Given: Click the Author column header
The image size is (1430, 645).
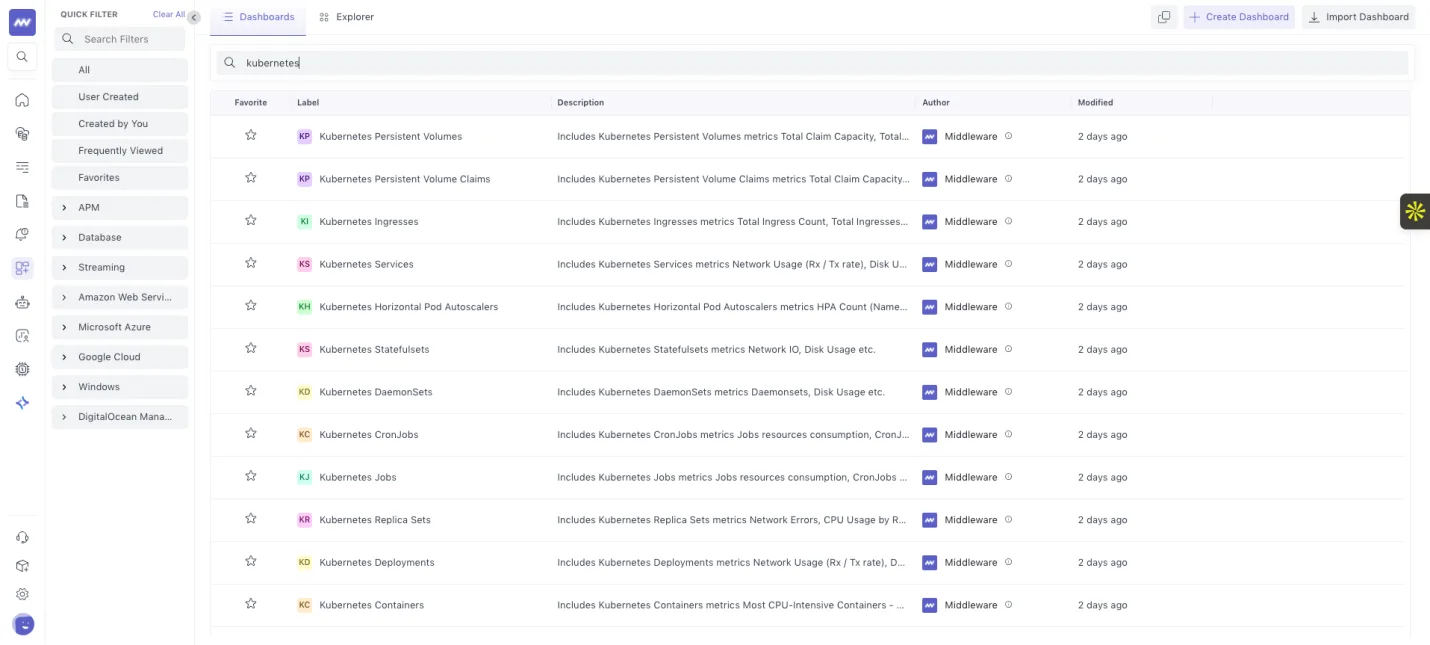Looking at the screenshot, I should (x=936, y=103).
